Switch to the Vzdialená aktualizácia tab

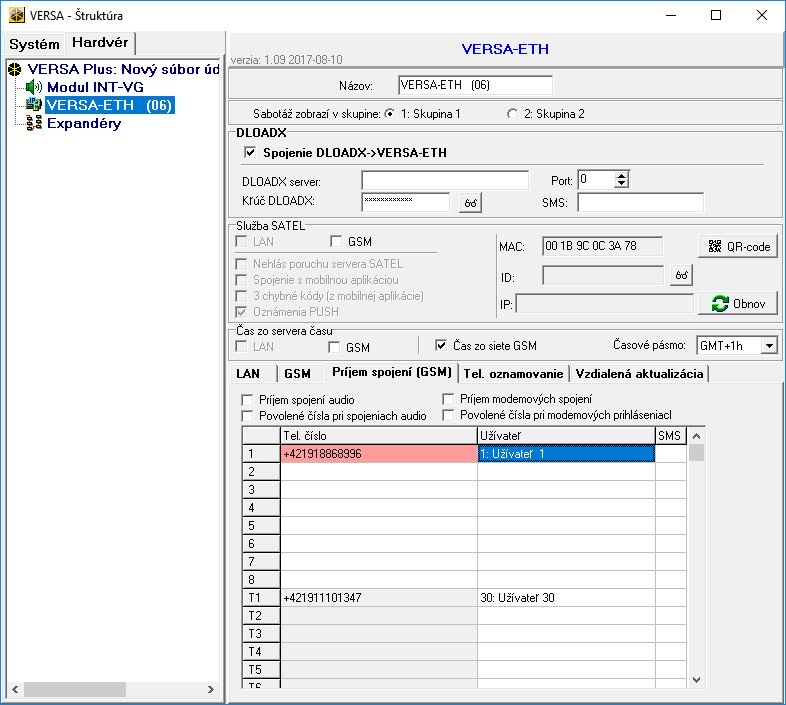640,374
